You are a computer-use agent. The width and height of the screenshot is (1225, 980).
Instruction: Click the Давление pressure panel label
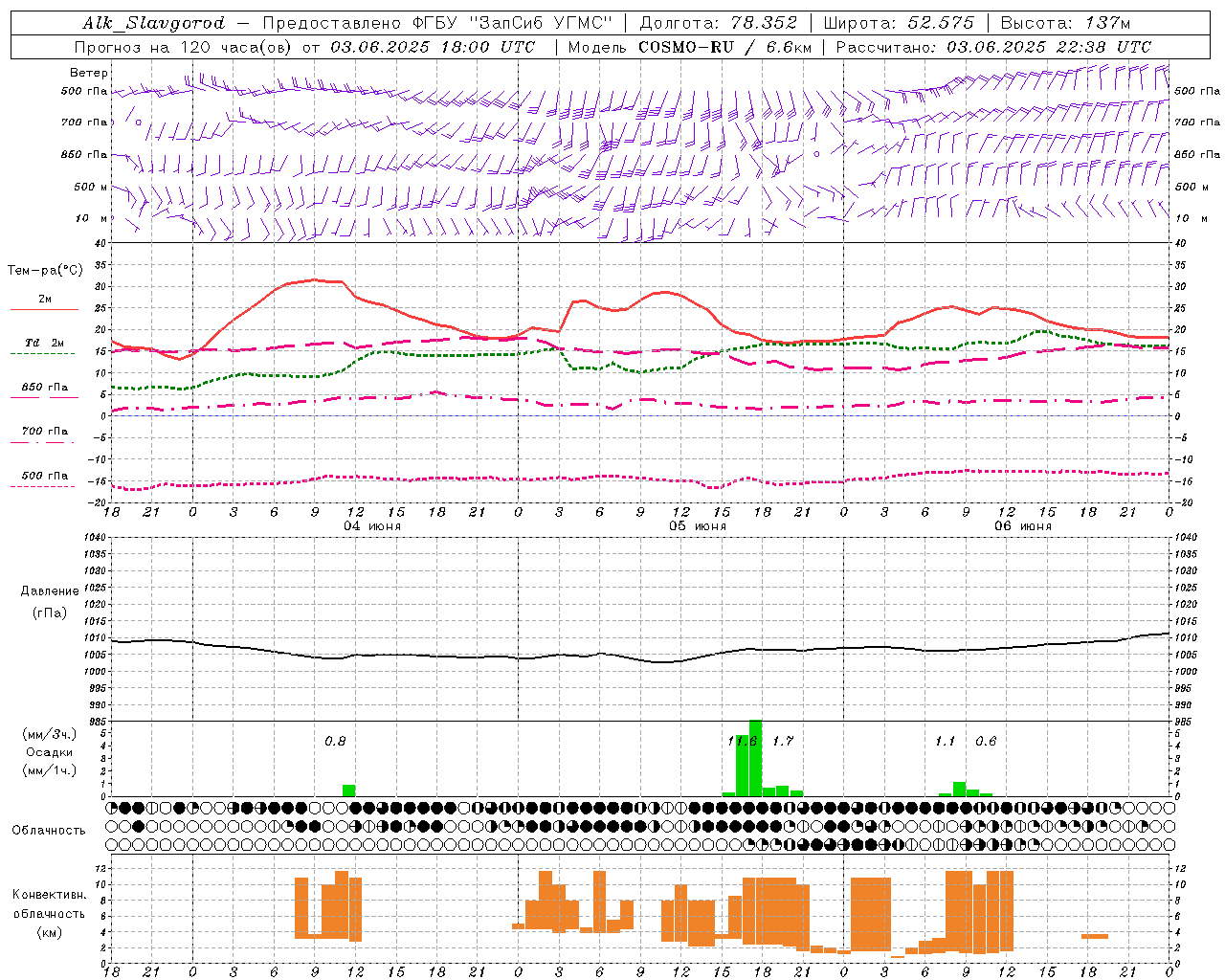pyautogui.click(x=50, y=591)
